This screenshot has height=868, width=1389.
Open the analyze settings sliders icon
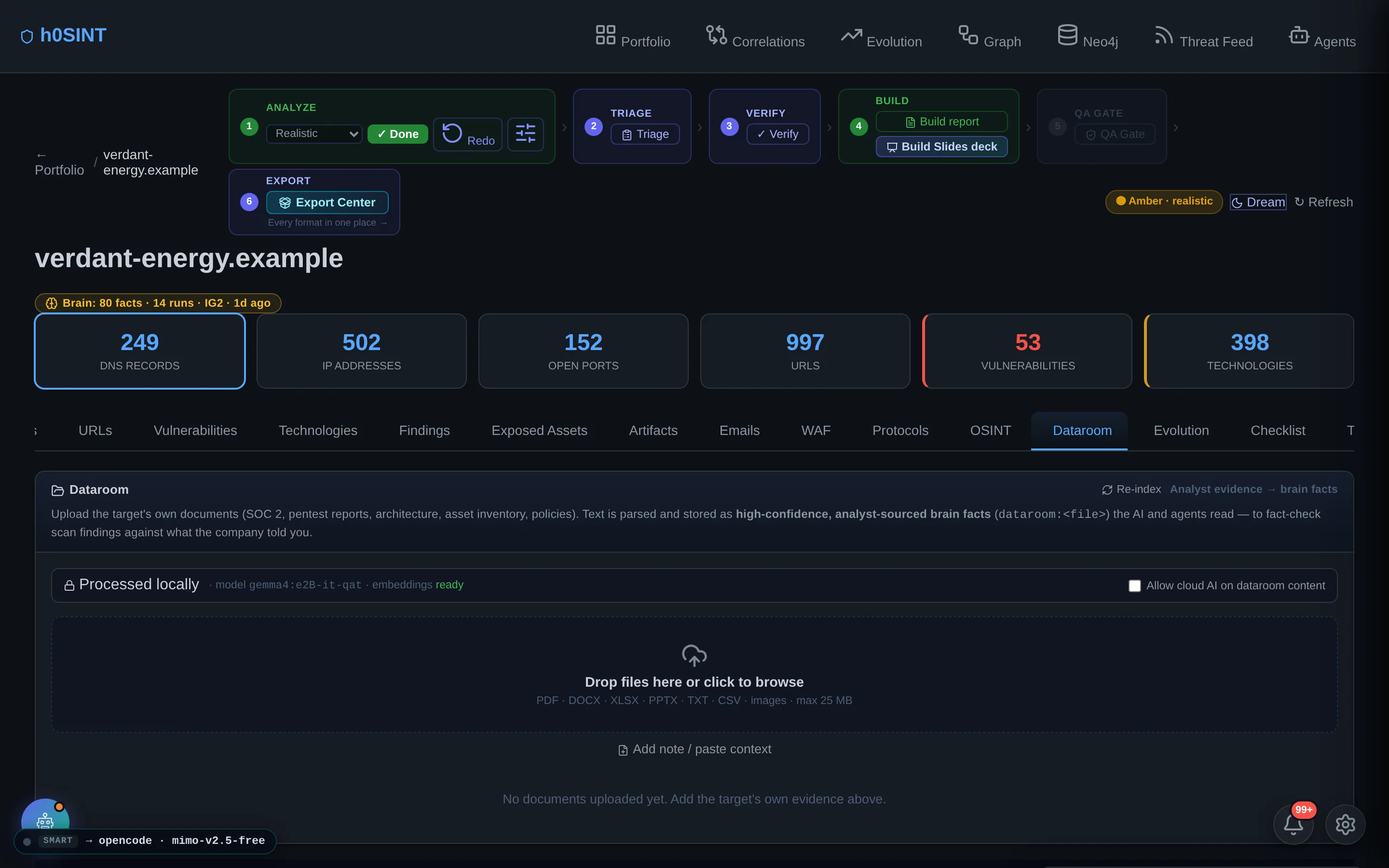(x=525, y=134)
